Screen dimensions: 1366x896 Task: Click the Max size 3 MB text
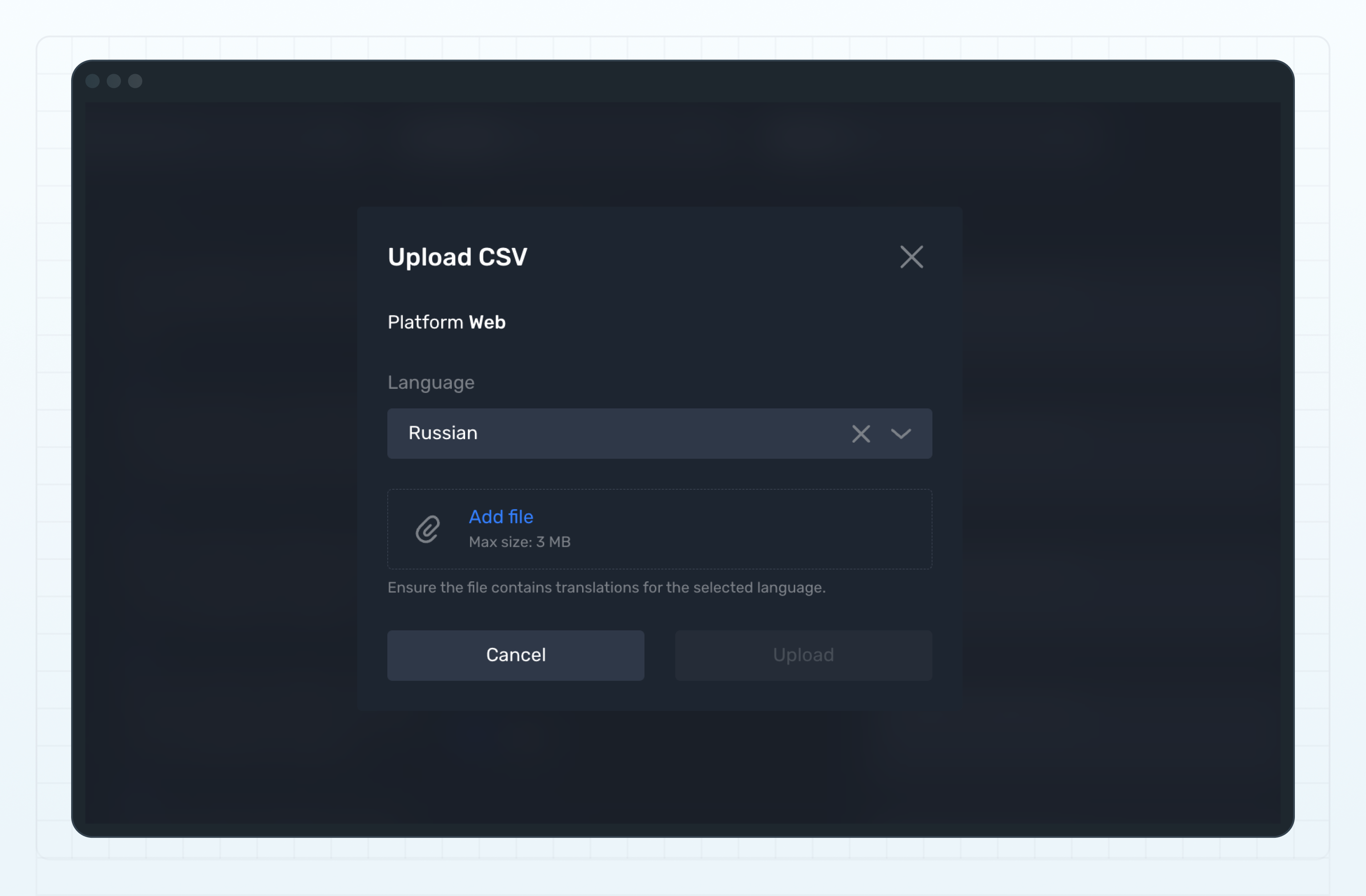519,542
